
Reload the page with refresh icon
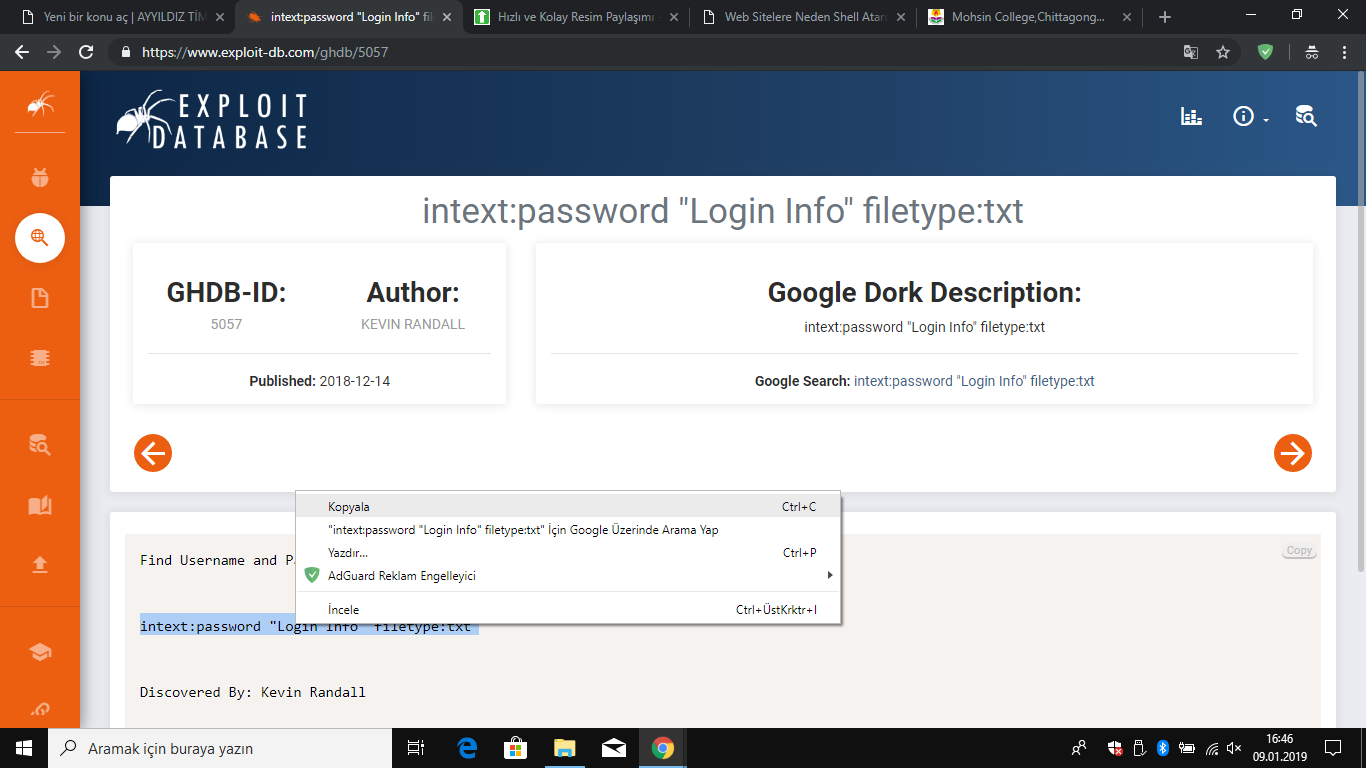[86, 52]
